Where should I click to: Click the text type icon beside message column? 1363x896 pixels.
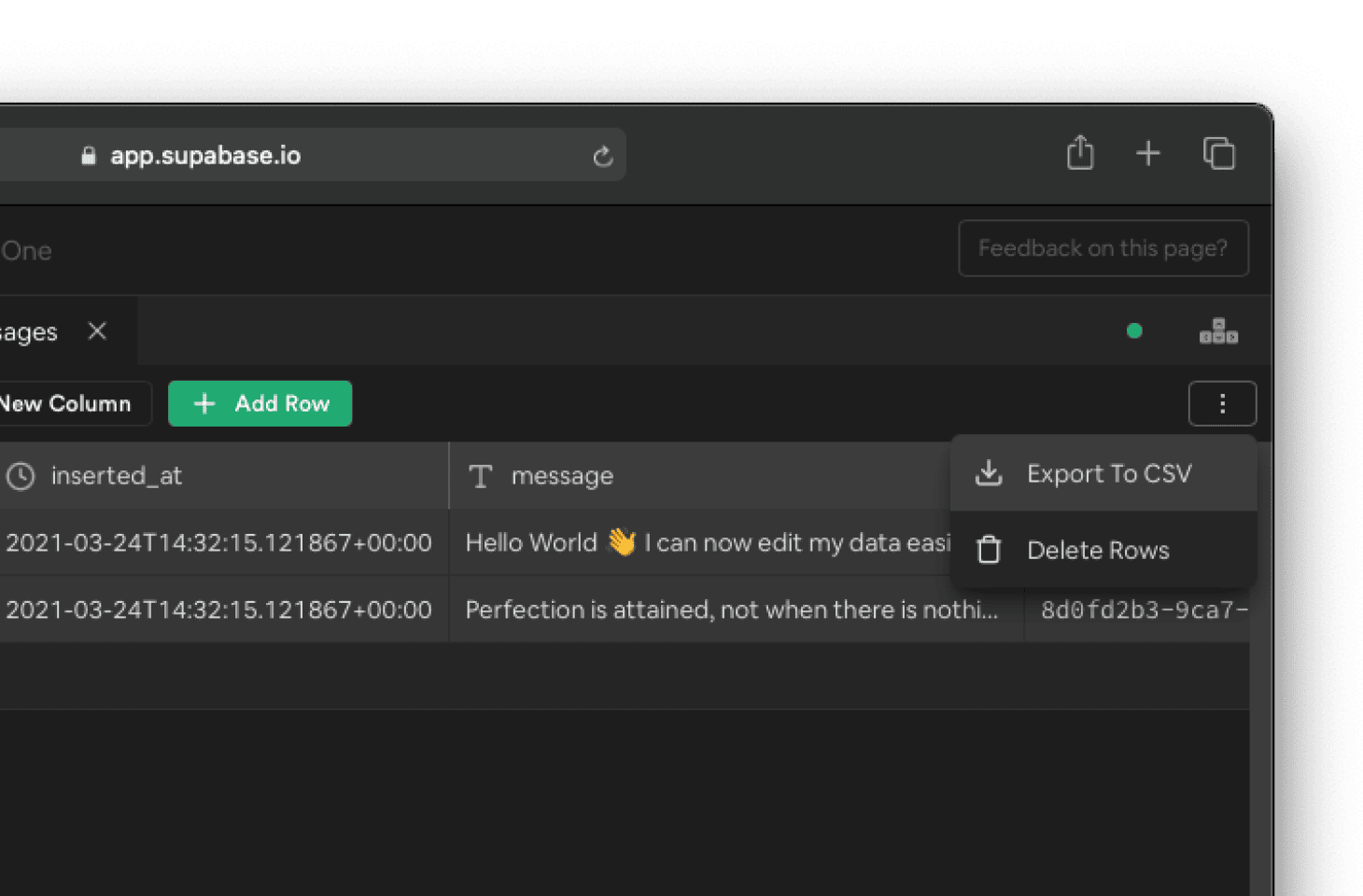[x=481, y=476]
